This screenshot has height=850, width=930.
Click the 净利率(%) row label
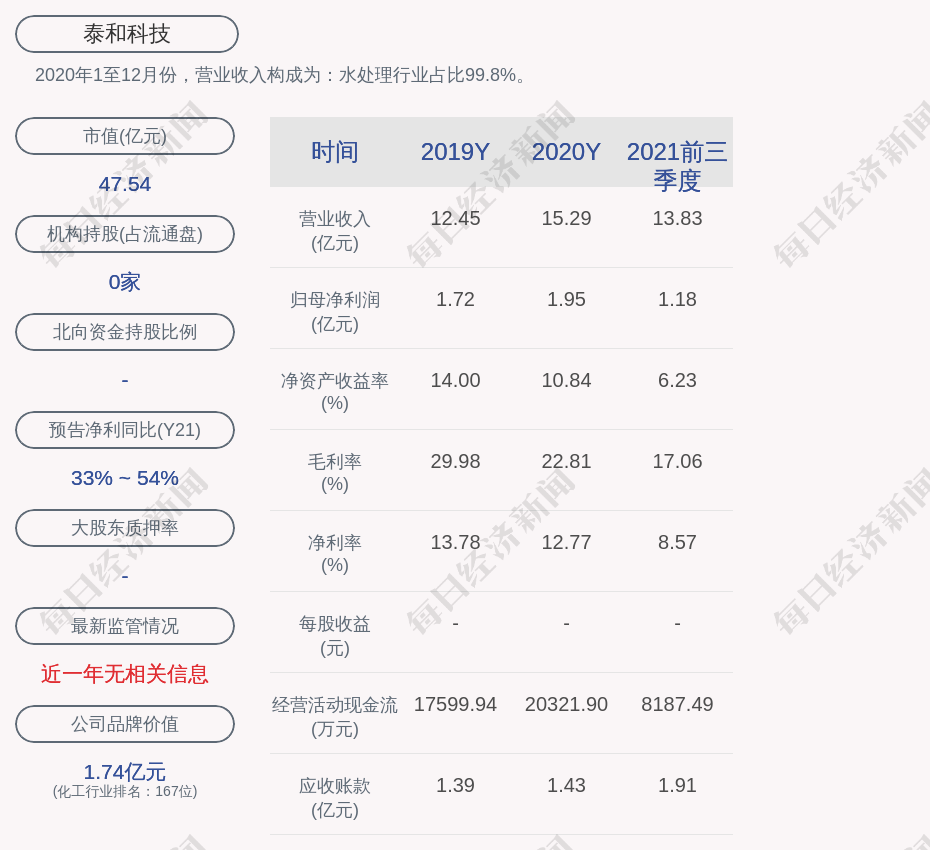pos(335,554)
